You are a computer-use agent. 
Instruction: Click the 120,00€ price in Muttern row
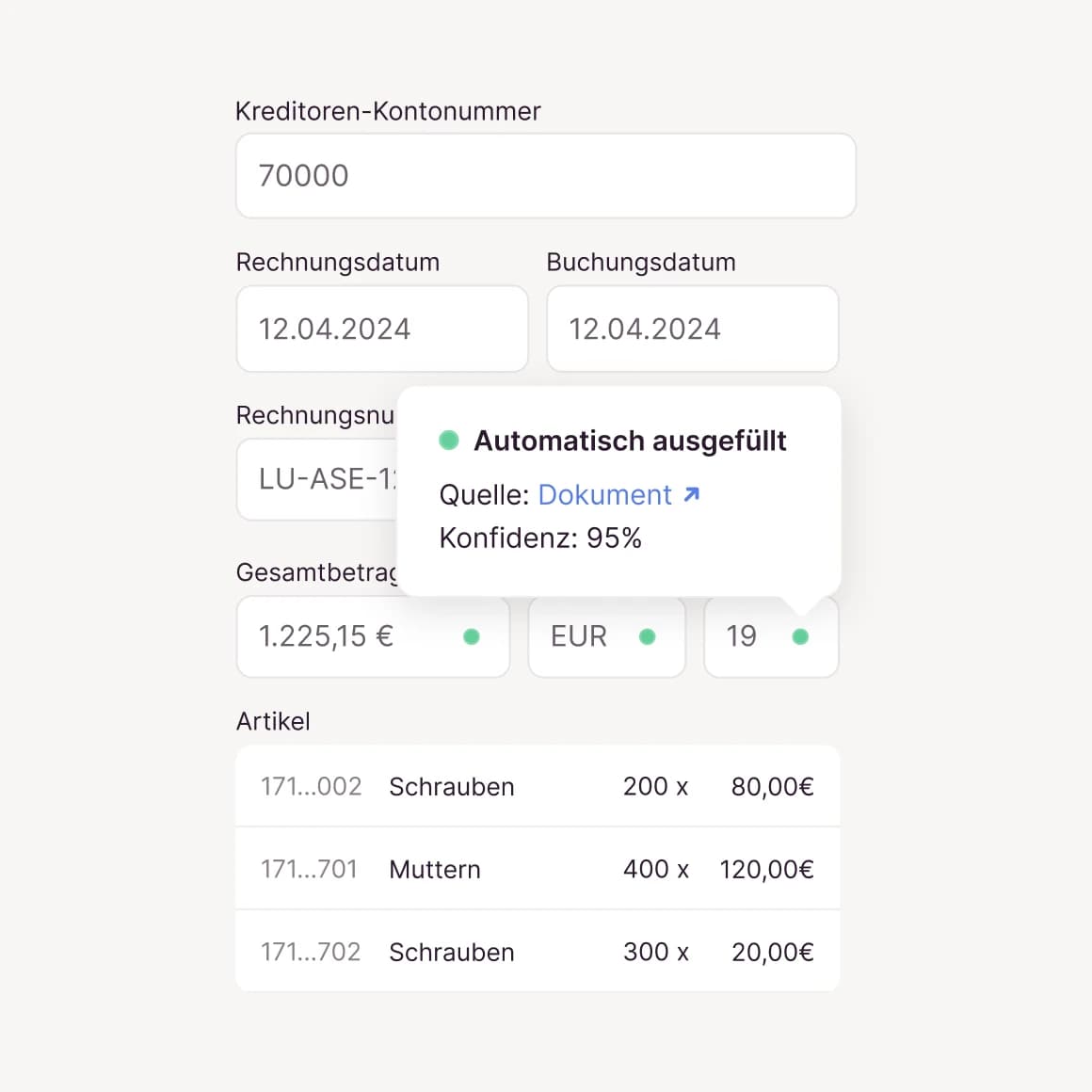click(x=766, y=869)
